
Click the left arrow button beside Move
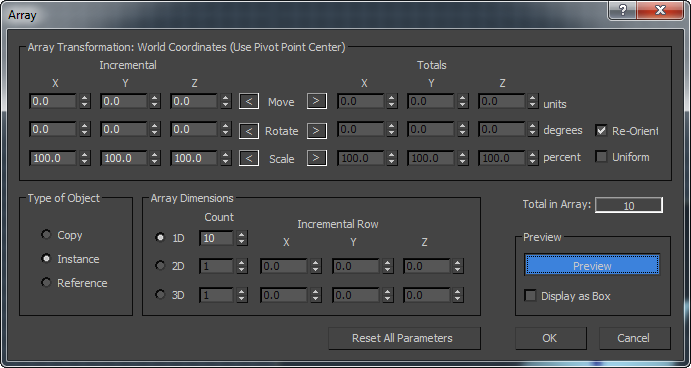[x=249, y=101]
